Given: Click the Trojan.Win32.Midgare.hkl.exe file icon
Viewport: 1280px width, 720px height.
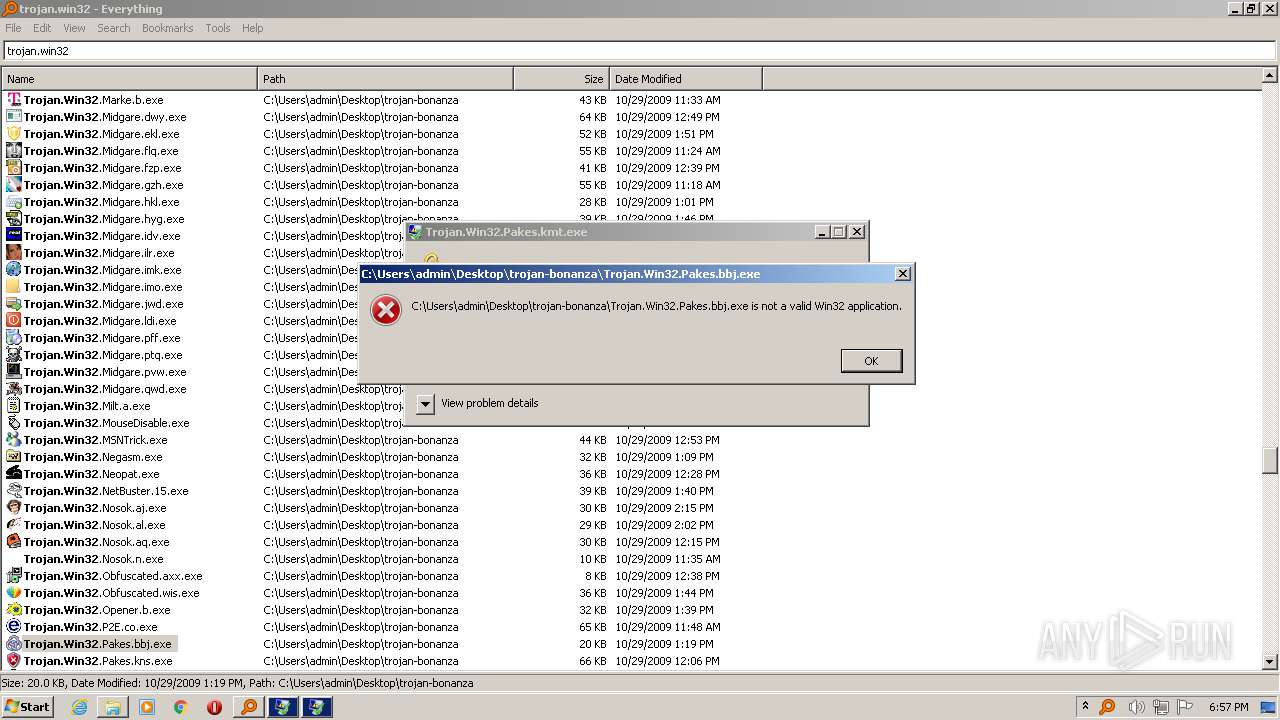Looking at the screenshot, I should [x=14, y=202].
